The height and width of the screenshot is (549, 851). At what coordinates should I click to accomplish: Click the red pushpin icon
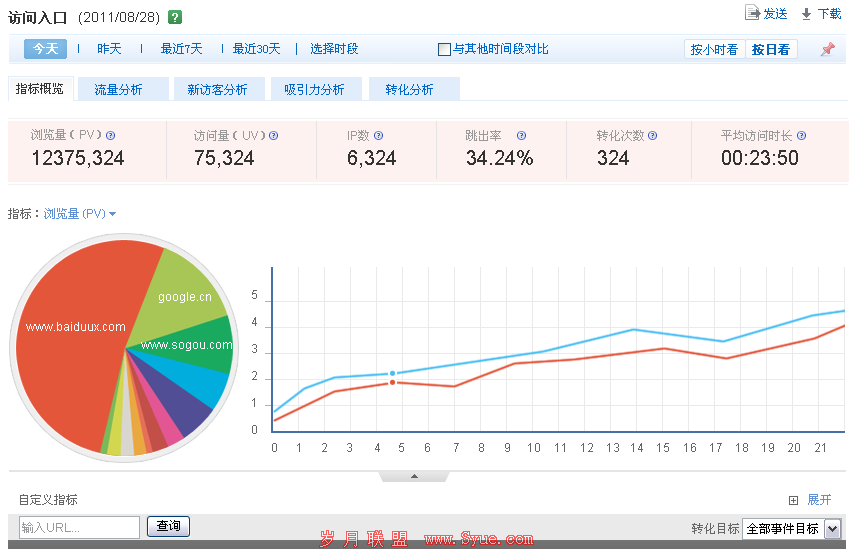828,49
